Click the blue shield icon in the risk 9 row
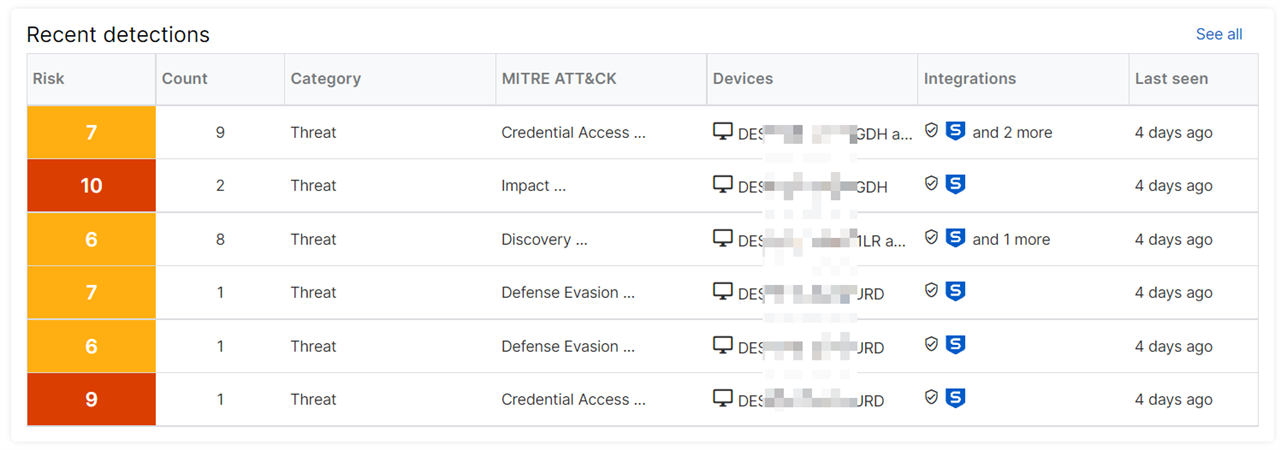Screen dimensions: 1280x450 tap(955, 398)
